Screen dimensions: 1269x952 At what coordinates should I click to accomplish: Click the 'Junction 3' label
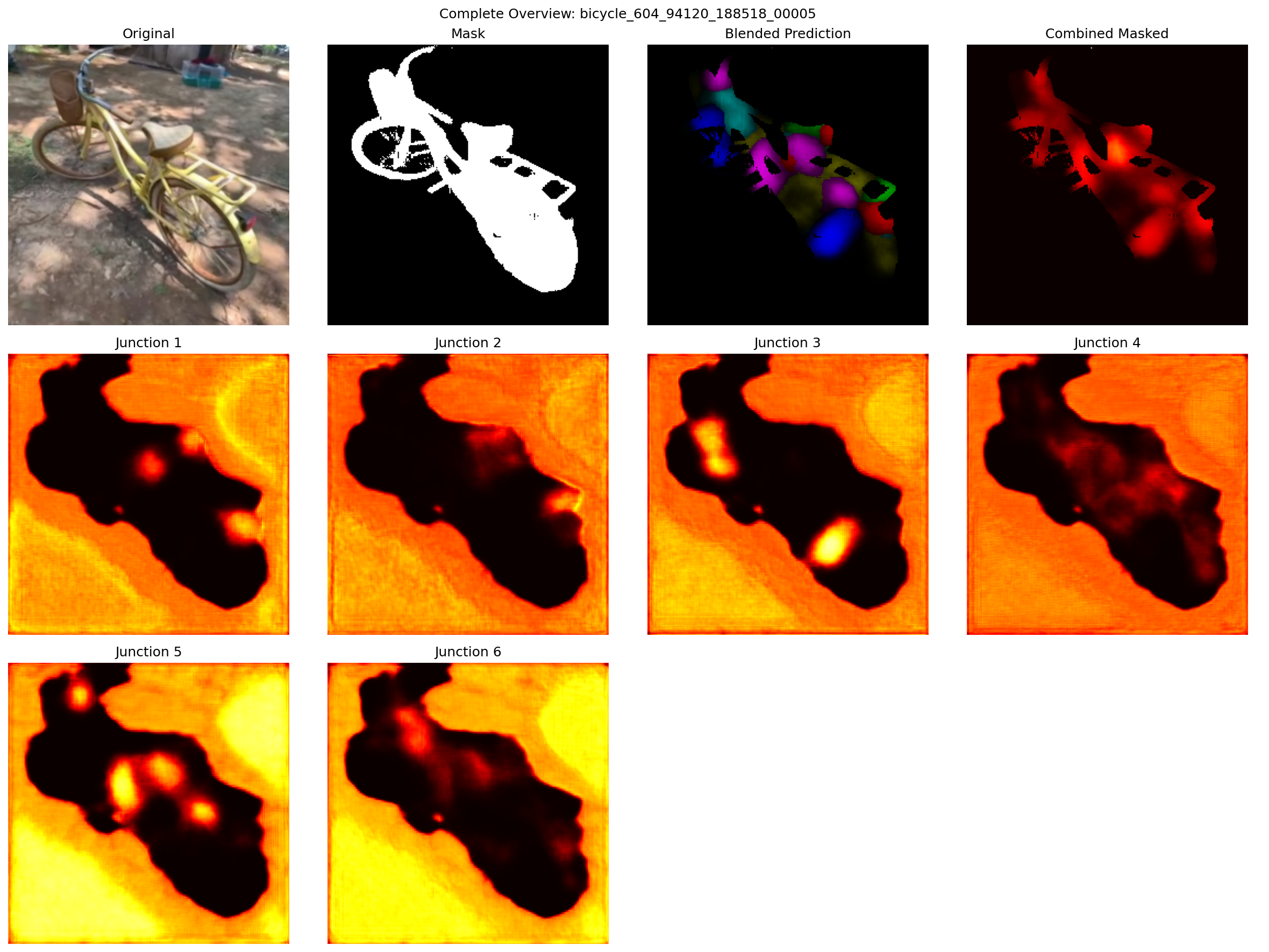788,343
